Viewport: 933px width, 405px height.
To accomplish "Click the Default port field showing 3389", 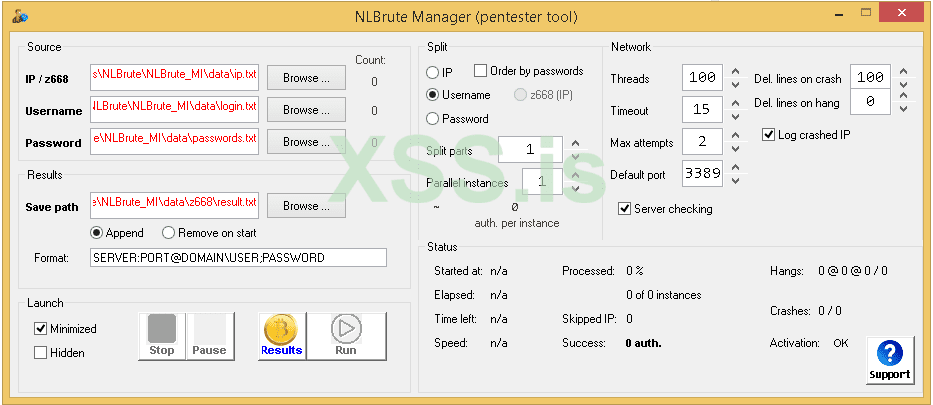I will point(702,174).
